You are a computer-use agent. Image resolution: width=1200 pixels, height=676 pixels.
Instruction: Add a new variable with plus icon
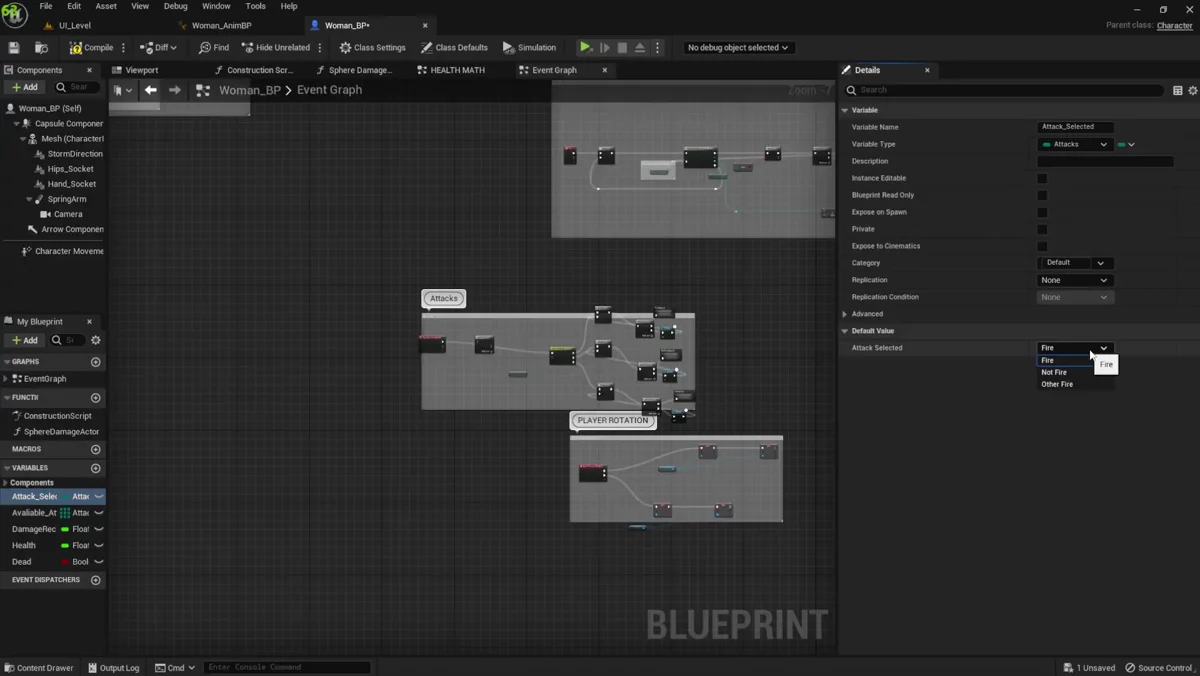[96, 468]
